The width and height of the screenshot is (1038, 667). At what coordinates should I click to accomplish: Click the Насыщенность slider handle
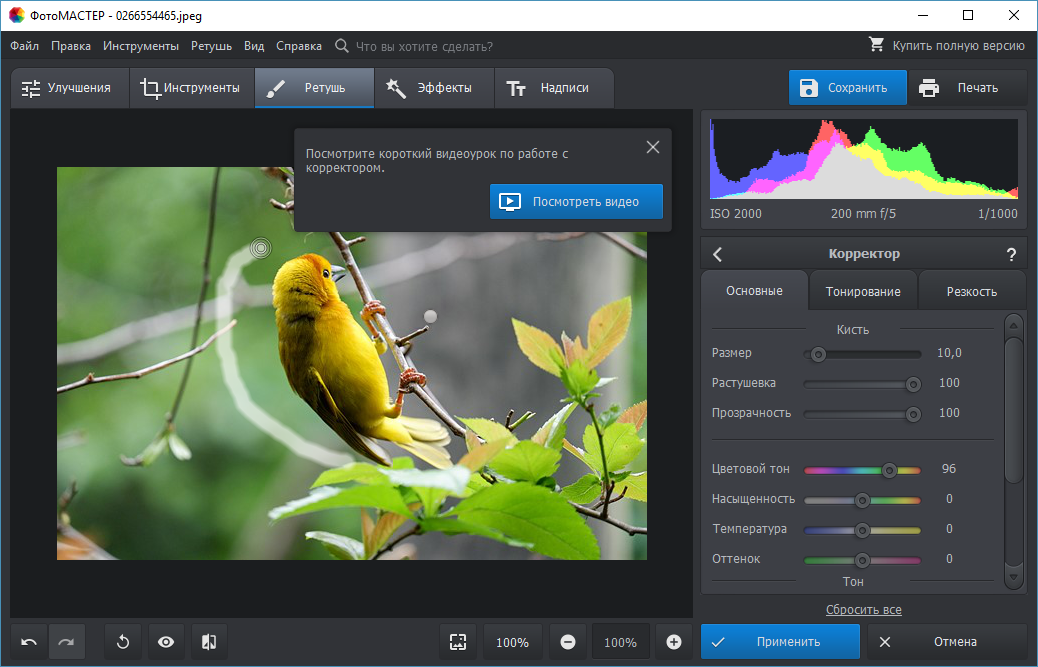[x=862, y=500]
